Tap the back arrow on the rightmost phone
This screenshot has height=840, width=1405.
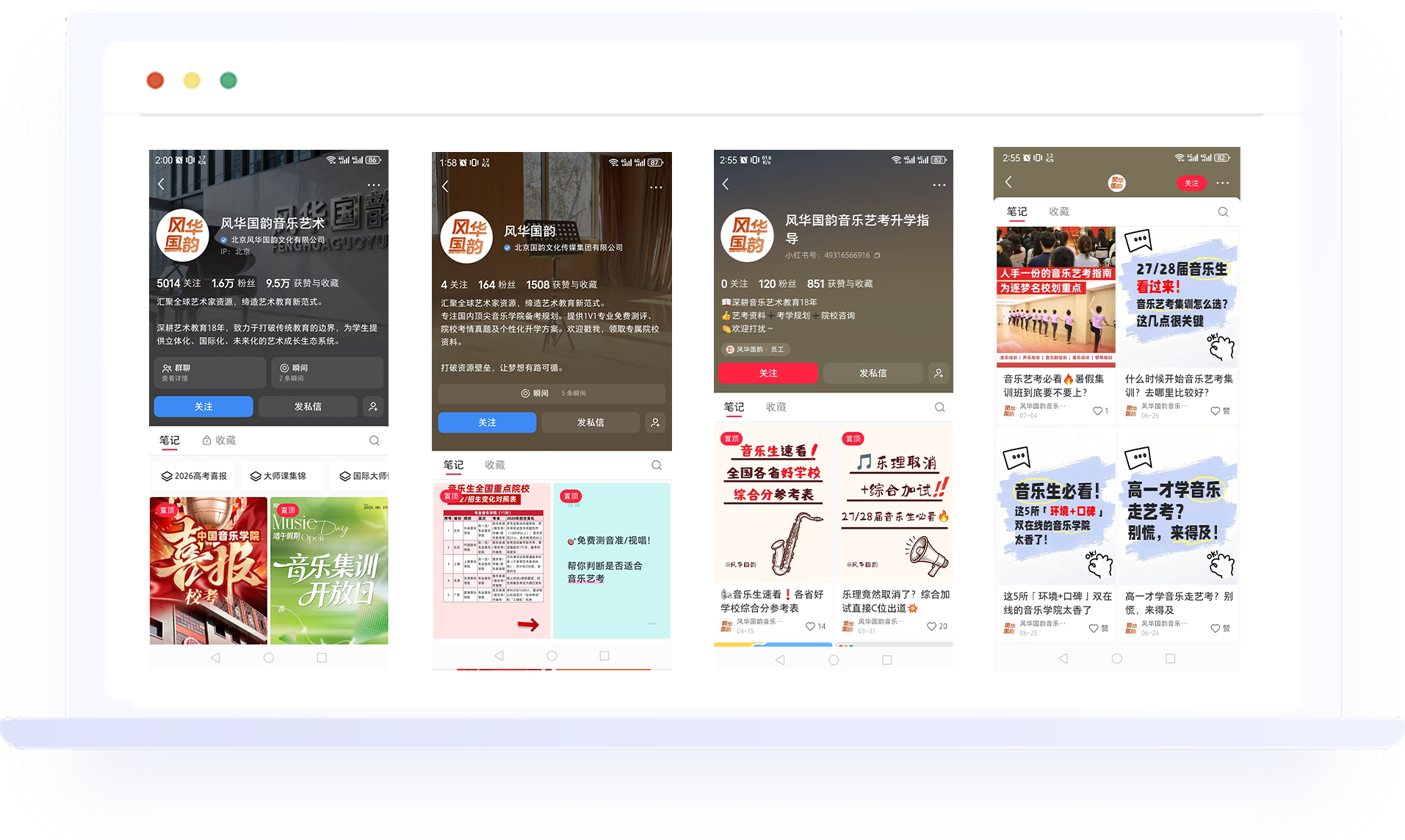(x=1008, y=182)
